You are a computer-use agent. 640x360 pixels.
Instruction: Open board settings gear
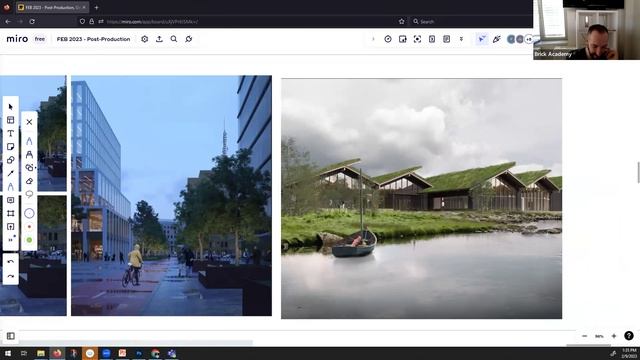[x=144, y=39]
